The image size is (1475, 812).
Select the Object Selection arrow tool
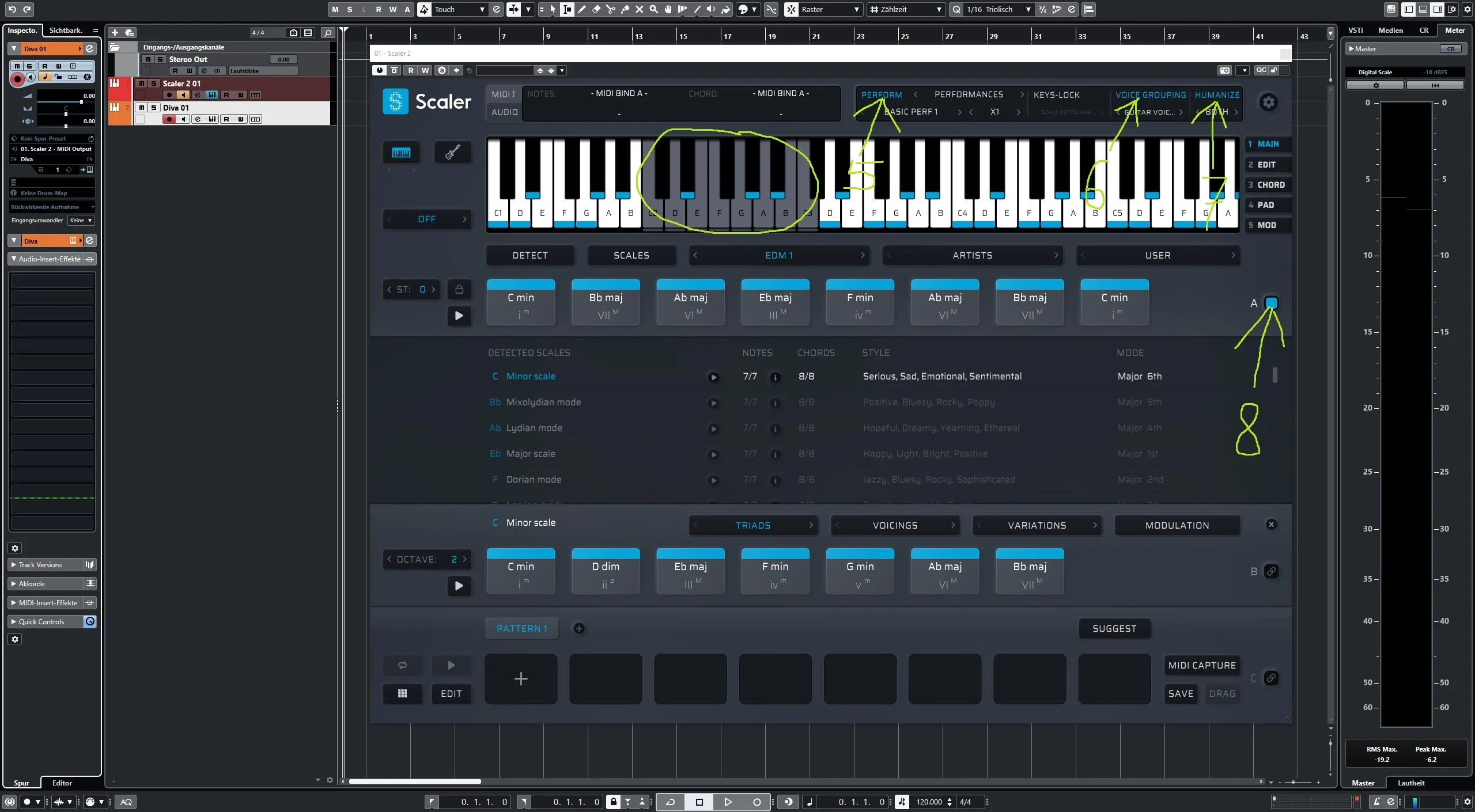[x=553, y=9]
